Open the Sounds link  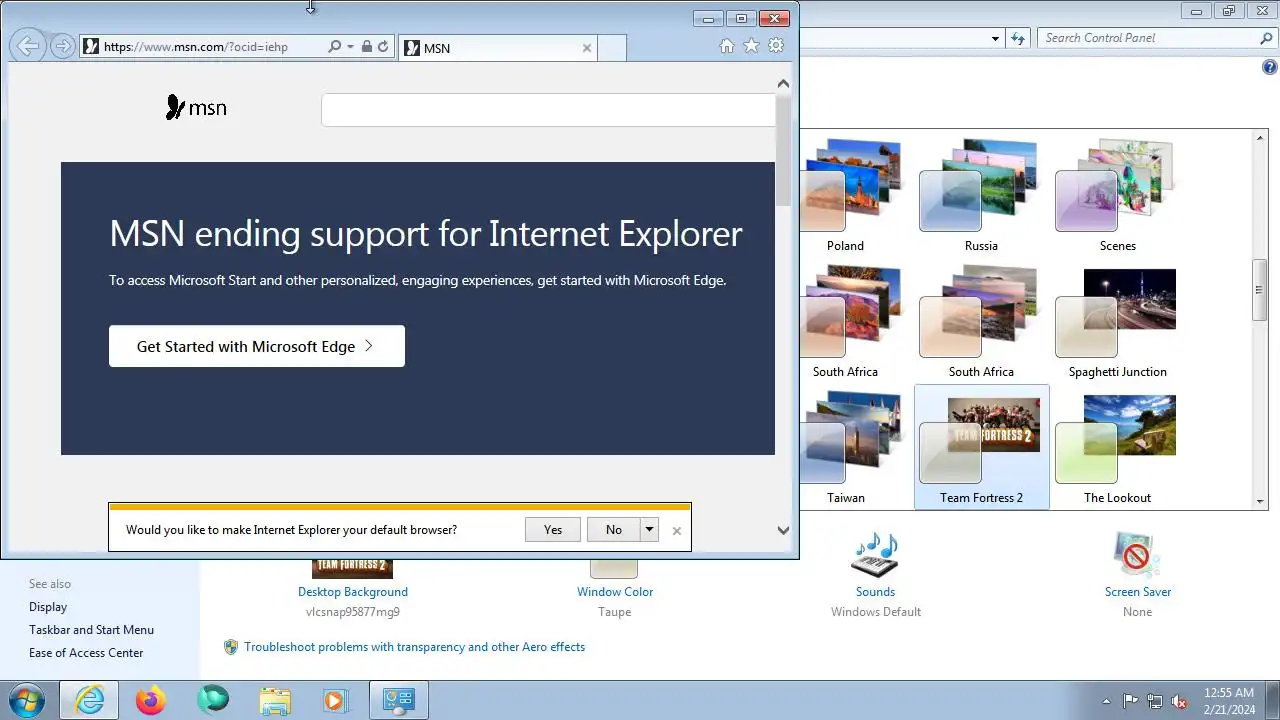(875, 592)
